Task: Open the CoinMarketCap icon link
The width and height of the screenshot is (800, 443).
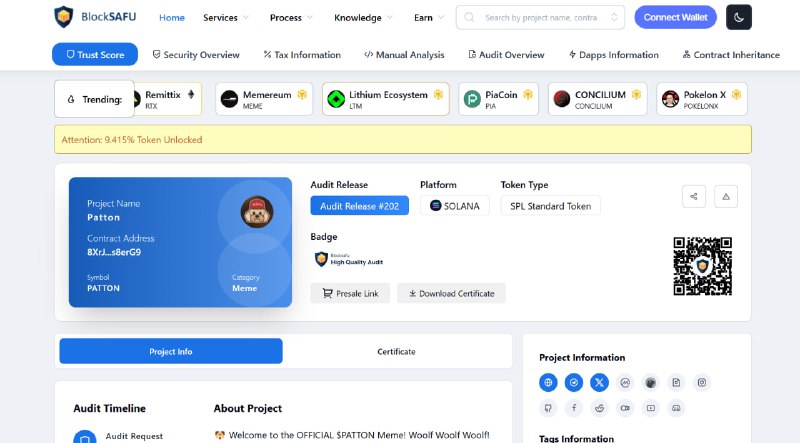Action: (x=625, y=382)
